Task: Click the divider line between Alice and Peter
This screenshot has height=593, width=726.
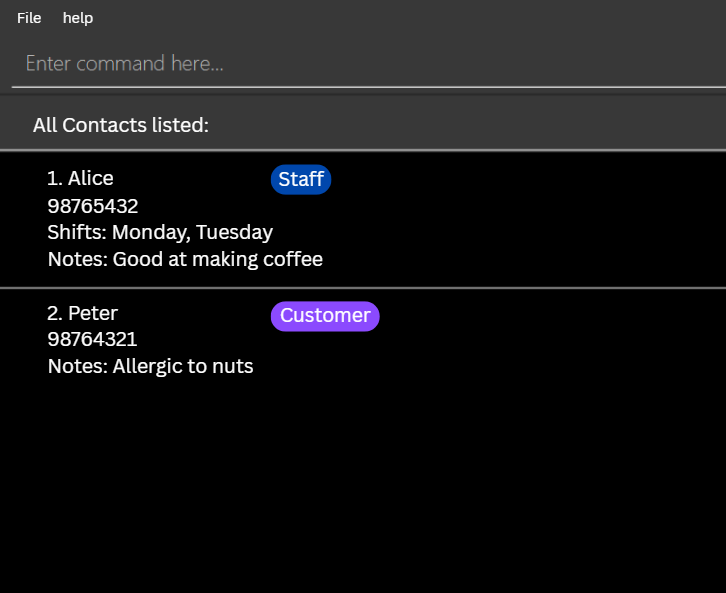Action: point(362,288)
